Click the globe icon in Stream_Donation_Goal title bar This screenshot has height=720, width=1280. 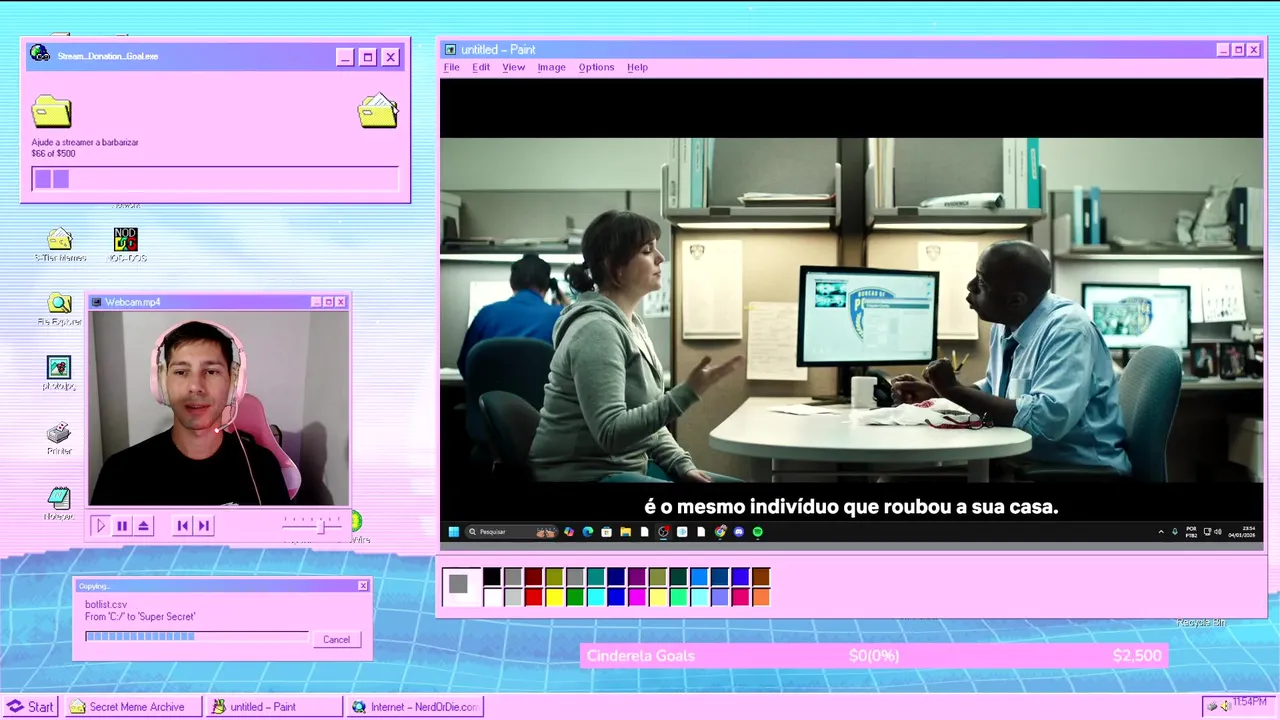(40, 54)
